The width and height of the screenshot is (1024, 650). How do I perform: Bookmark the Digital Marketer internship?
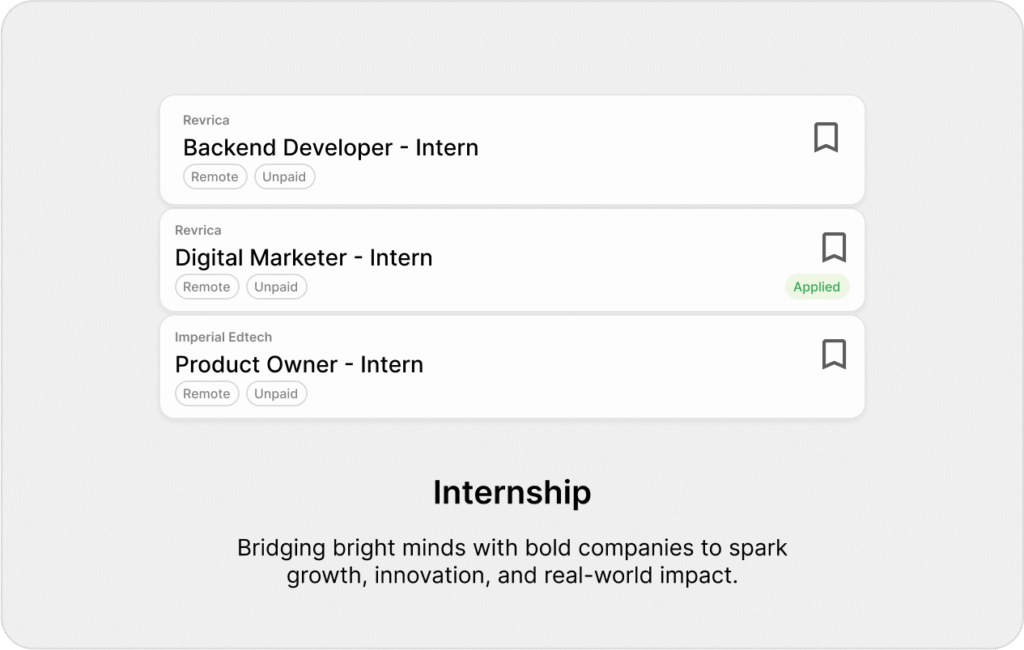tap(834, 247)
